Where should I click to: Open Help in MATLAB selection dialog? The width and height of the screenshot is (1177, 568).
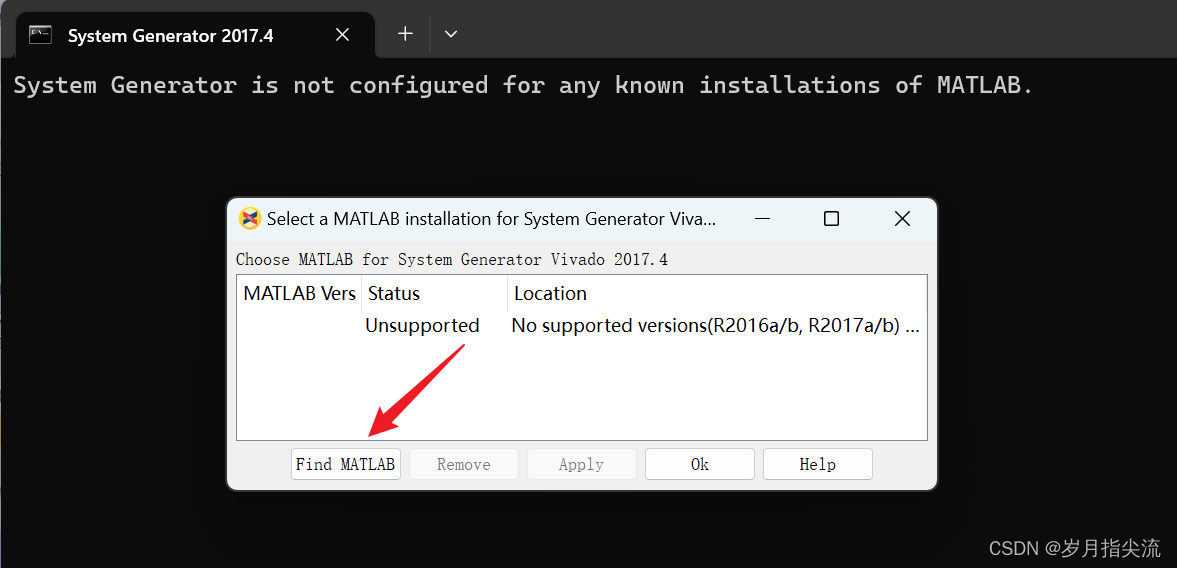tap(817, 464)
